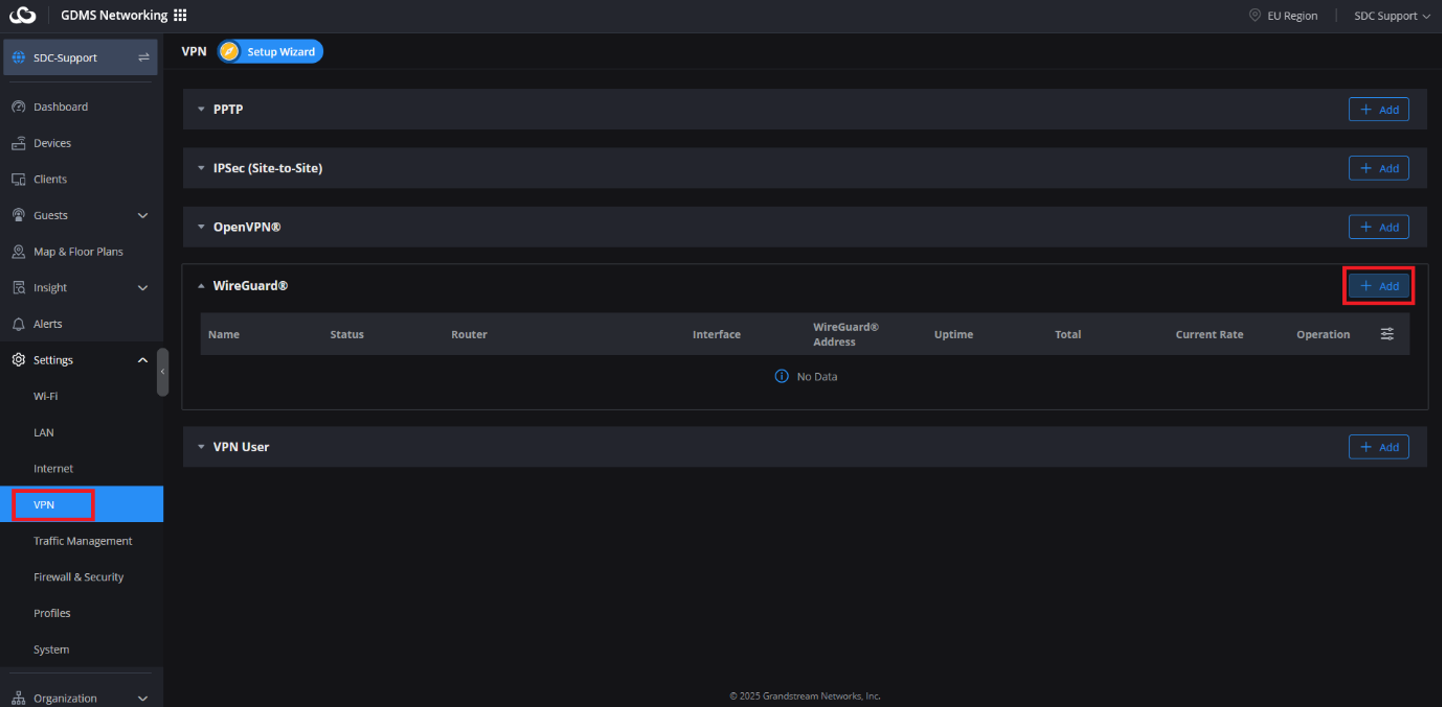Viewport: 1442px width, 707px height.
Task: Collapse the sidebar with the handle arrow
Action: pyautogui.click(x=163, y=372)
